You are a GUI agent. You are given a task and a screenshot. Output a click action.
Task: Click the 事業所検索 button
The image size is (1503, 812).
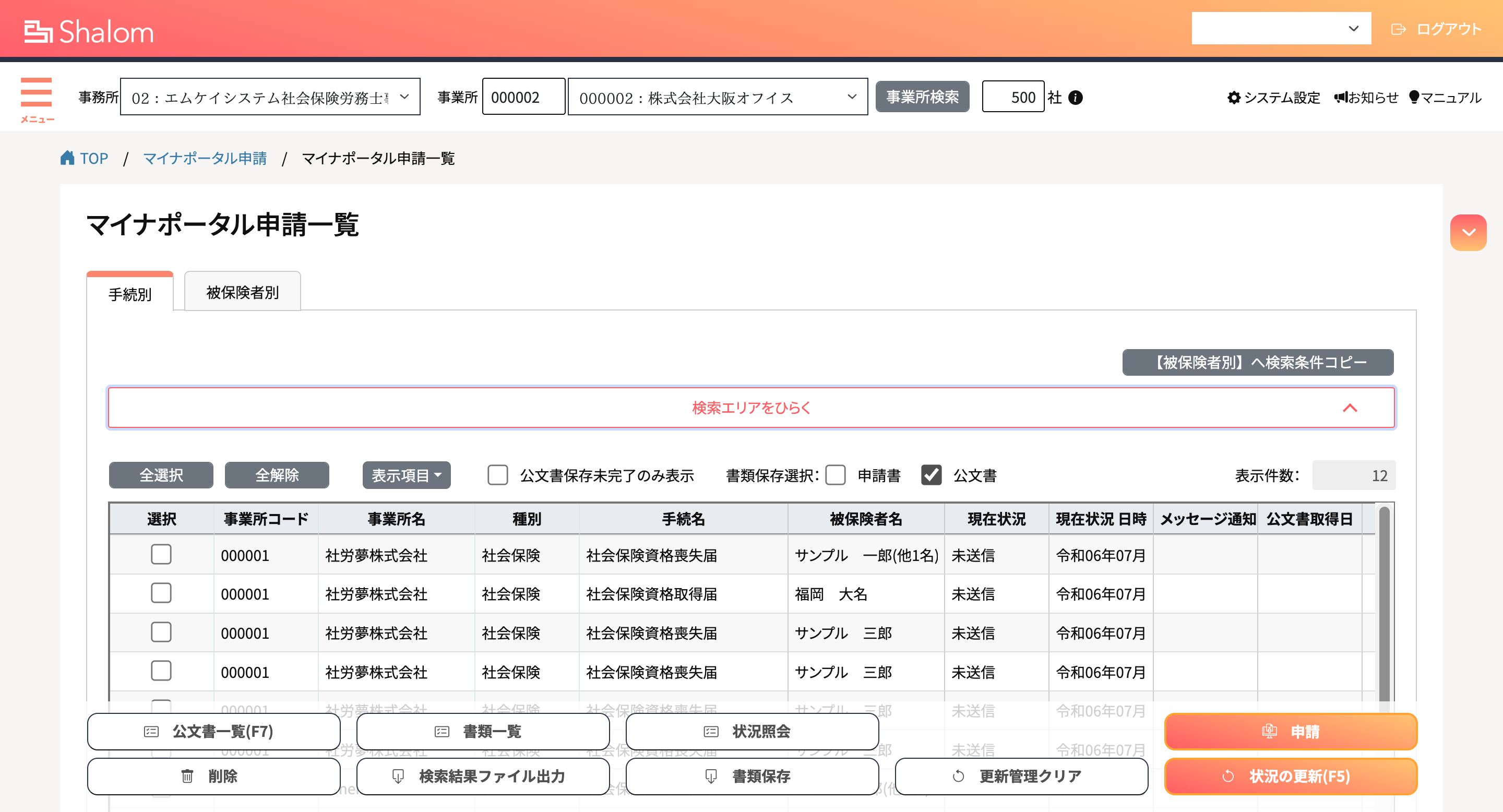pos(923,97)
